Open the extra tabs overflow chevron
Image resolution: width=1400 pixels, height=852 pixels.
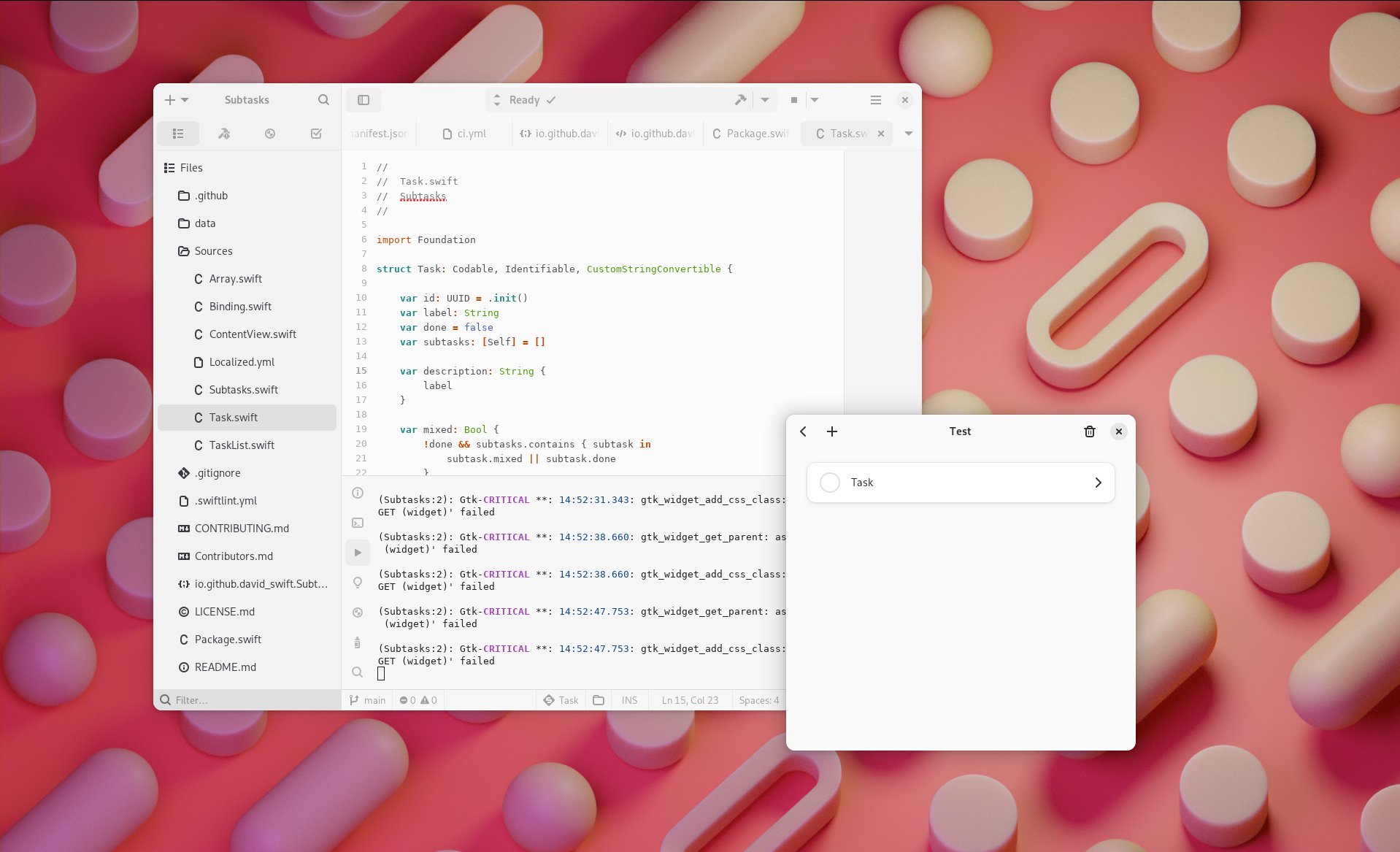click(908, 134)
